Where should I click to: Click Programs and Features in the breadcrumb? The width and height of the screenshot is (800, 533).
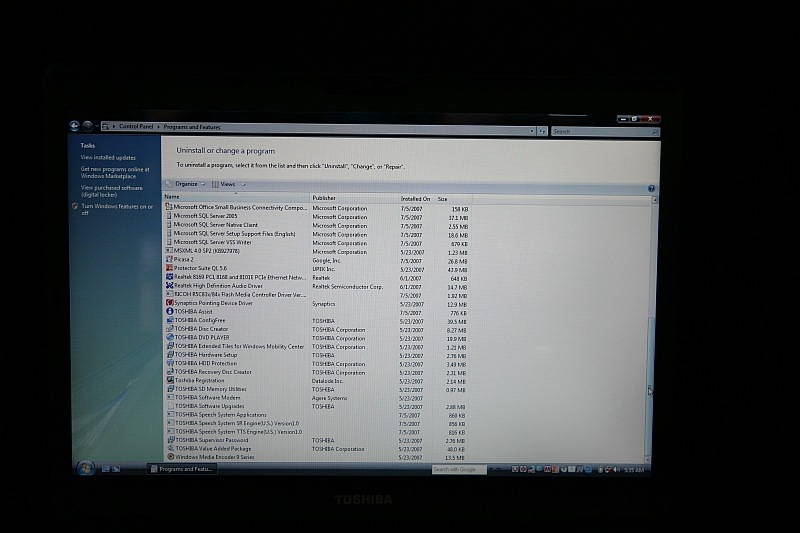tap(192, 127)
